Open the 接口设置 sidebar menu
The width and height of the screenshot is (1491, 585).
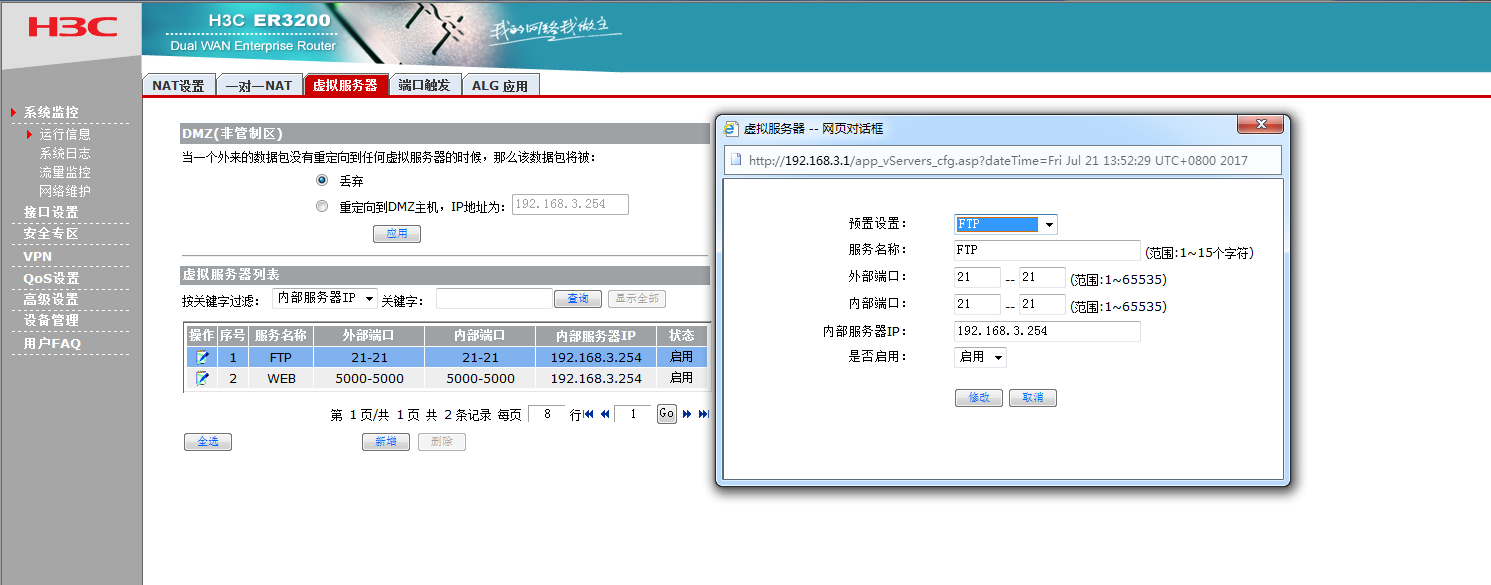click(51, 212)
